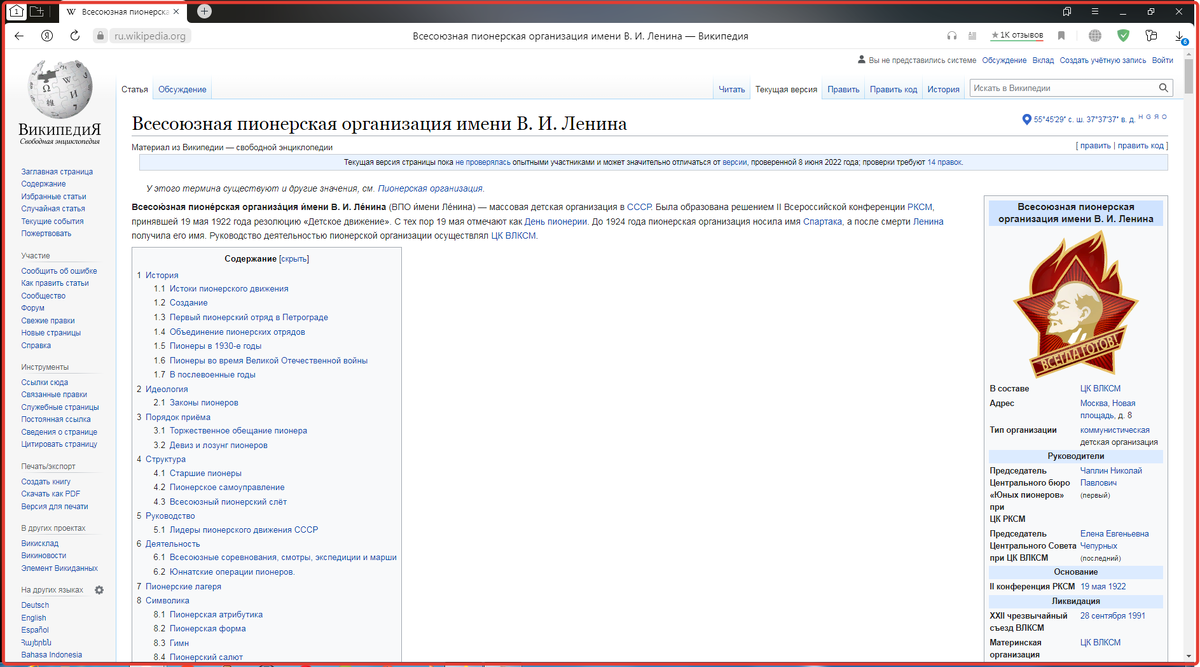Select the 'English' language link
This screenshot has height=667, width=1200.
click(x=34, y=618)
